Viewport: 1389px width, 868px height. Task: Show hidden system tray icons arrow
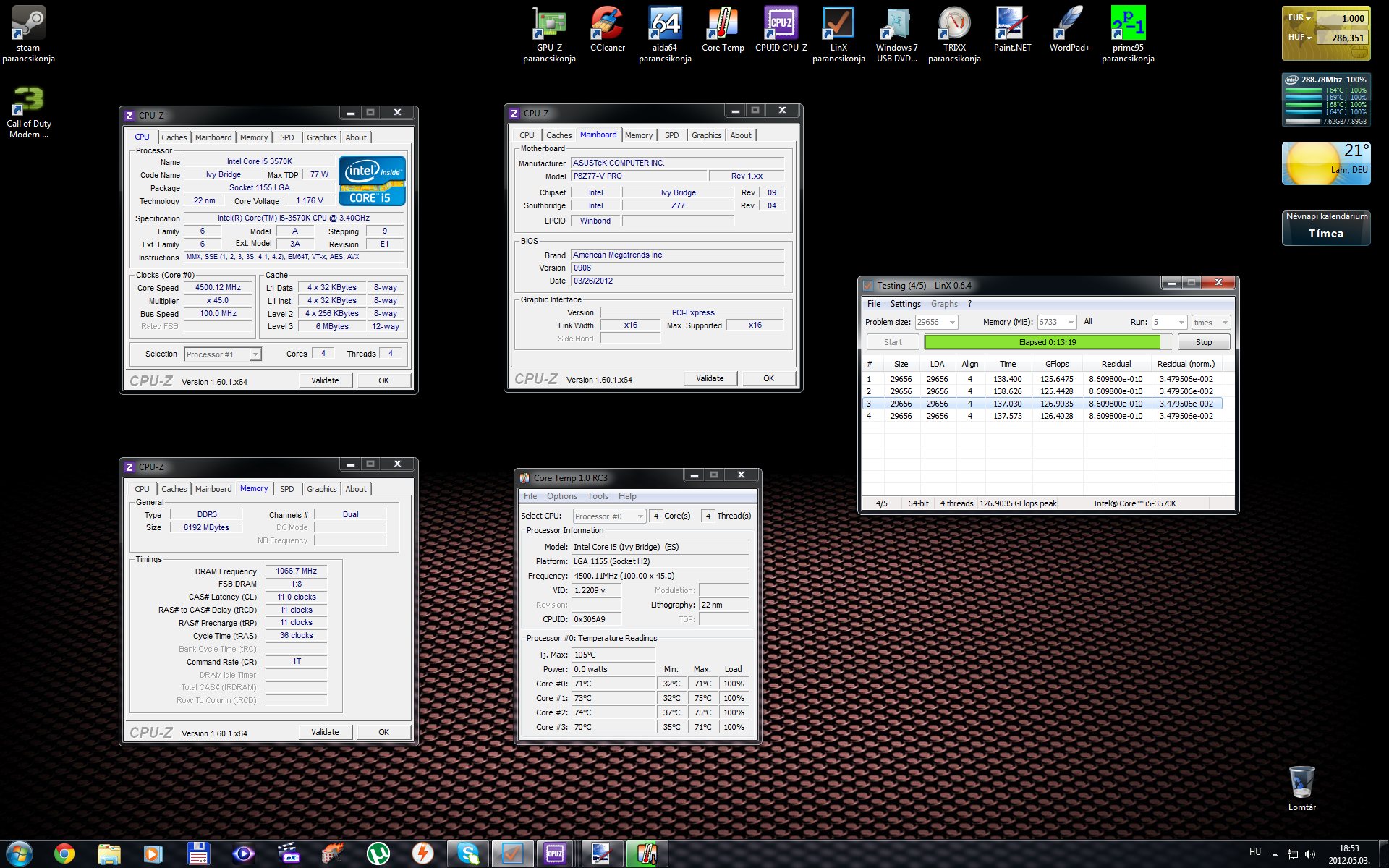[1275, 854]
